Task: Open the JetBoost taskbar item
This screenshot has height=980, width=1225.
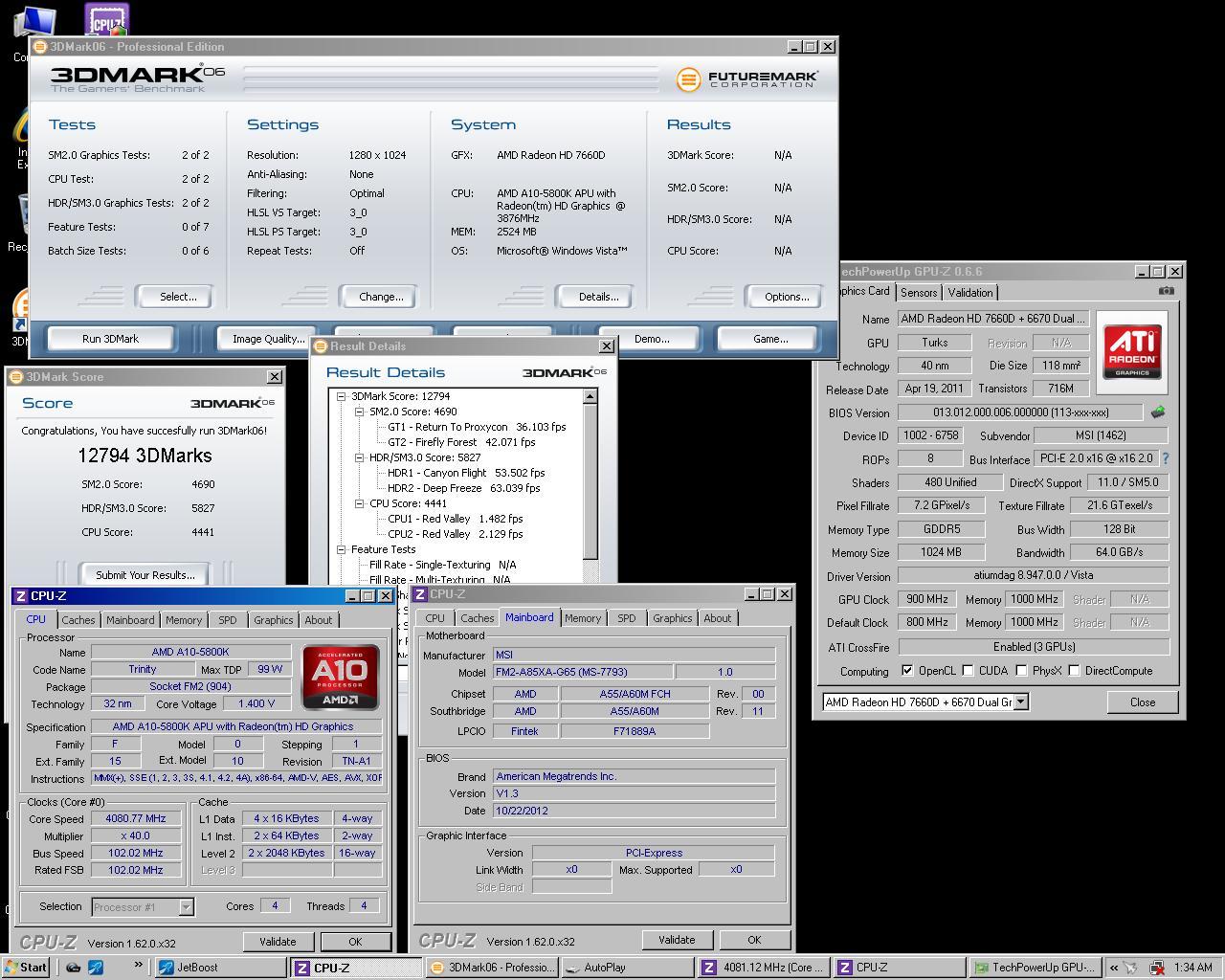Action: pos(221,968)
